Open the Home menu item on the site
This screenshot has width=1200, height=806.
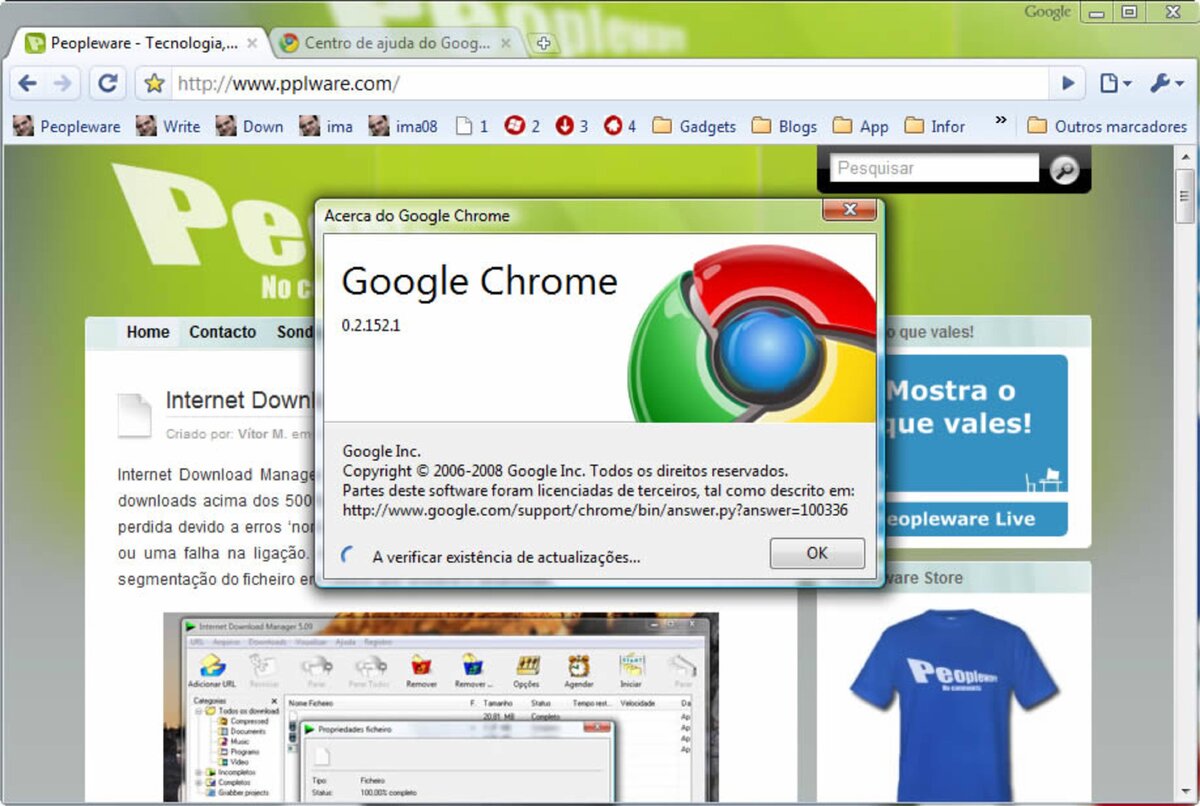pos(147,332)
